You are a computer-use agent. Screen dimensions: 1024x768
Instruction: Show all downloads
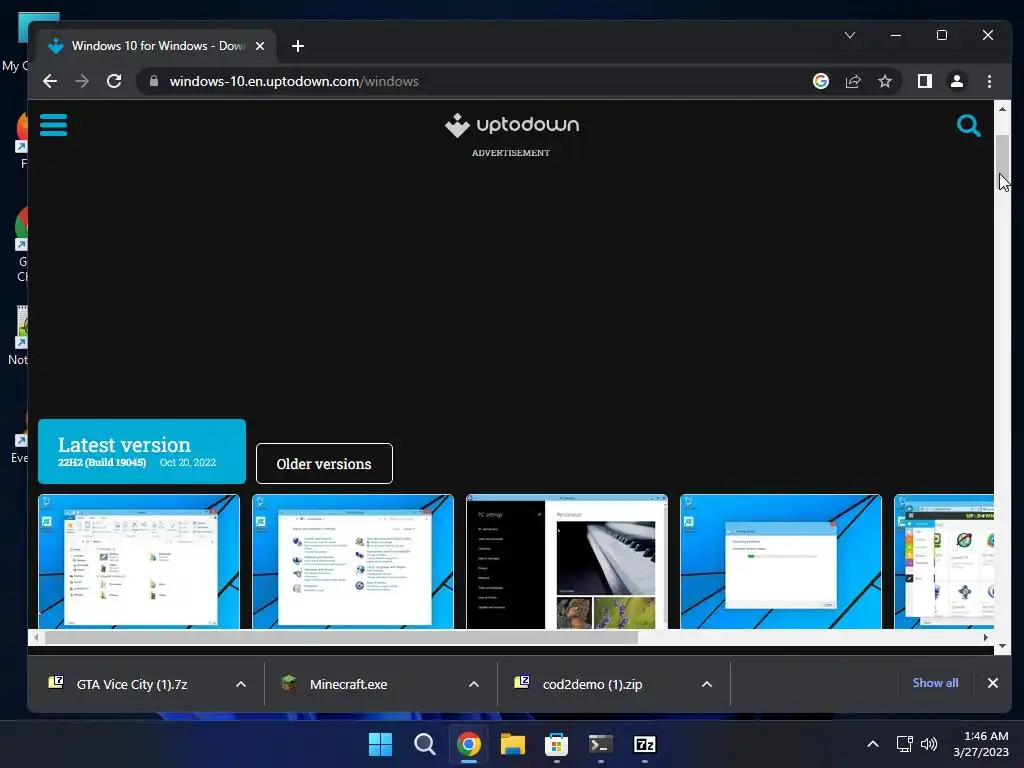(x=935, y=682)
